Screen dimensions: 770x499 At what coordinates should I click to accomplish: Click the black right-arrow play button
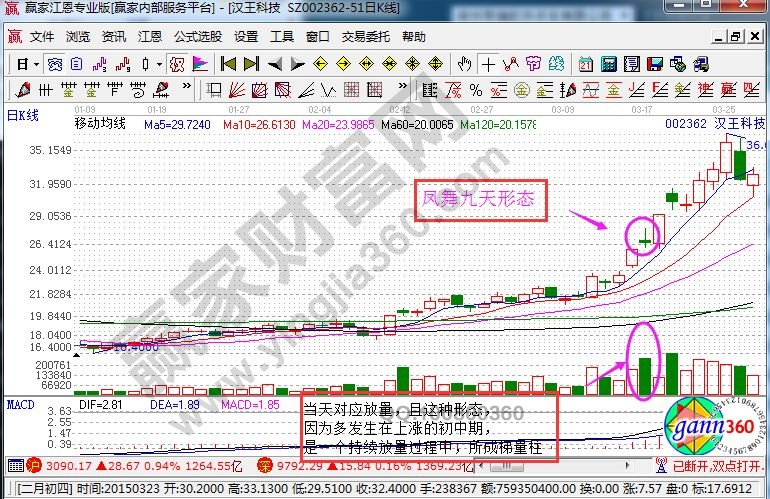[x=298, y=63]
